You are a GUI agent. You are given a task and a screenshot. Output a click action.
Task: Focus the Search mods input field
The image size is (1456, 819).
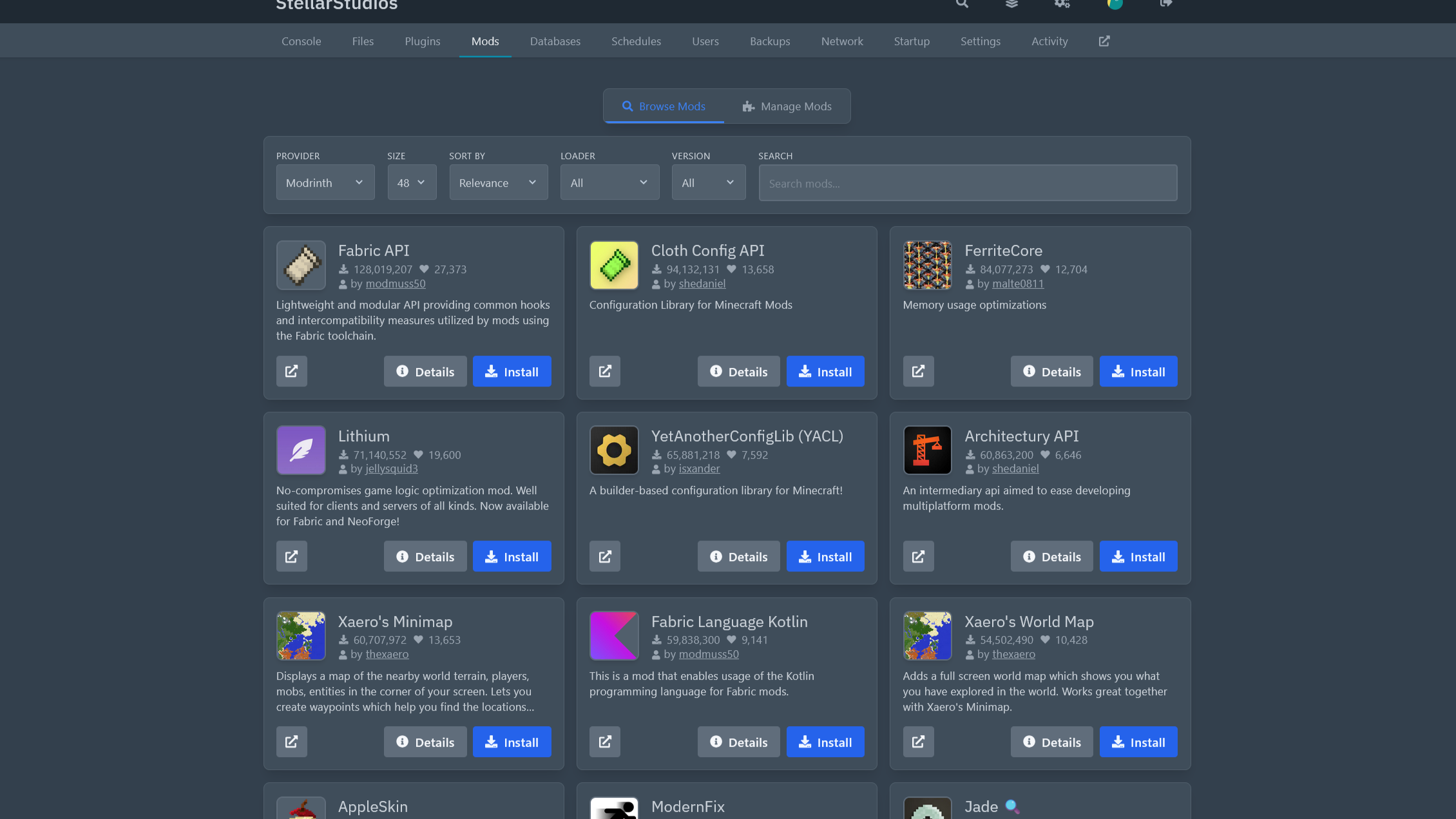click(x=967, y=183)
